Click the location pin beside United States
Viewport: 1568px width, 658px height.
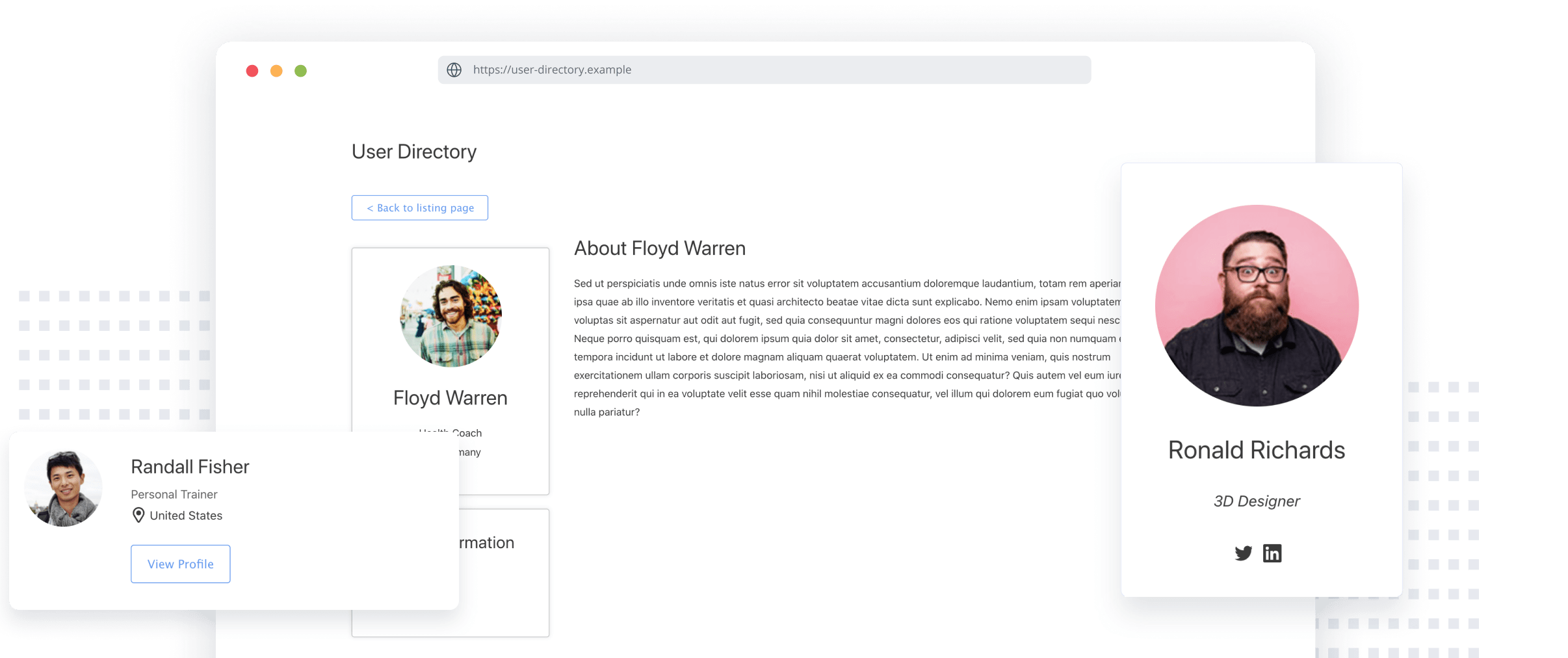point(138,516)
